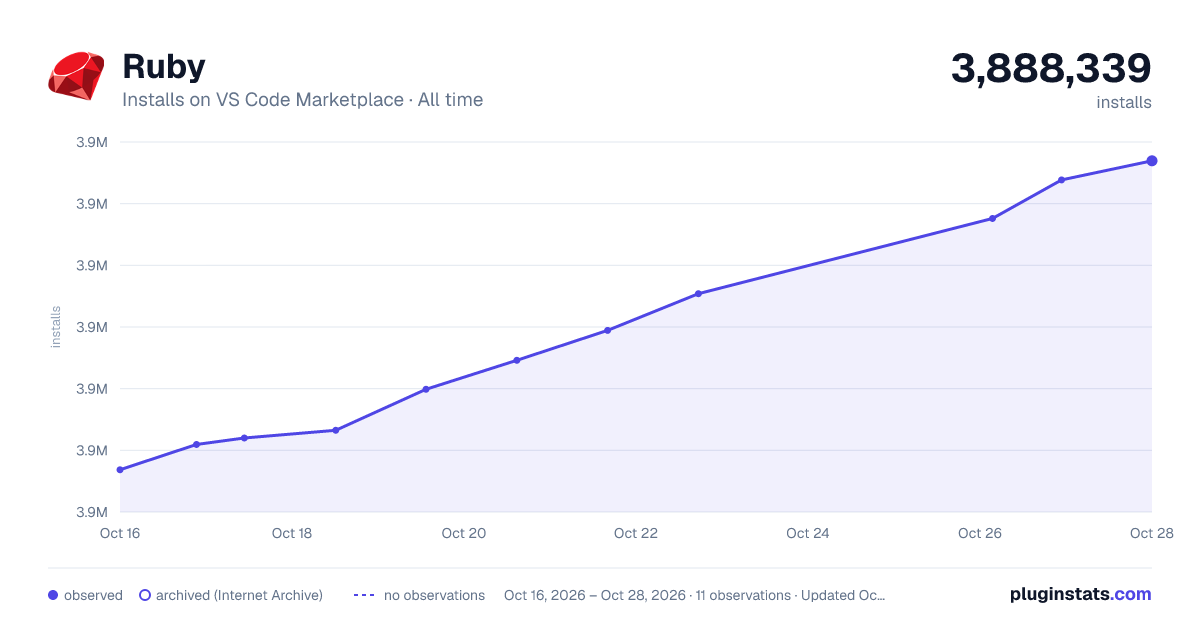Select the data point between Oct 22 and Oct 24
The width and height of the screenshot is (1200, 630).
point(698,294)
